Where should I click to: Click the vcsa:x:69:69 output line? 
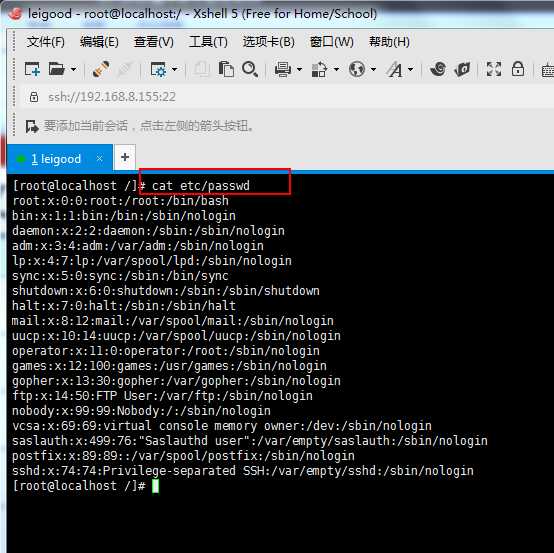point(222,426)
